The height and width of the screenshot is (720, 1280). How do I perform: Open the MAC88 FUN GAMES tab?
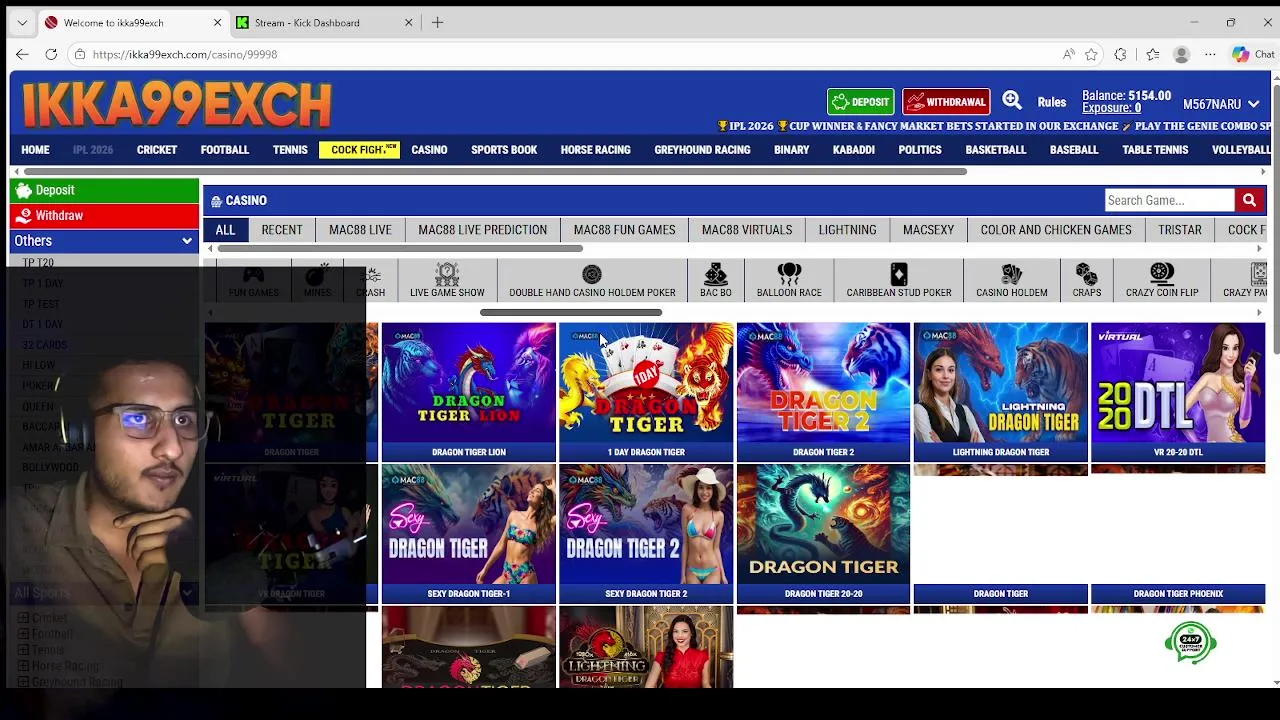(x=624, y=230)
